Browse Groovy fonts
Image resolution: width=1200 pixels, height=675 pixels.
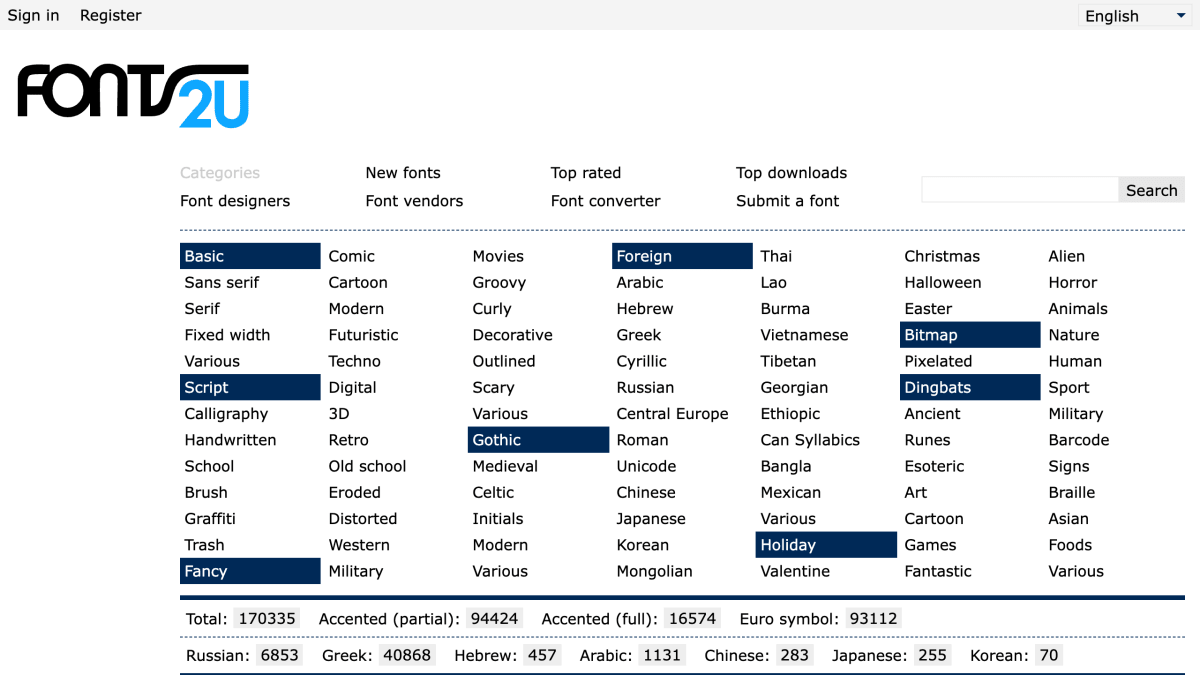[499, 283]
